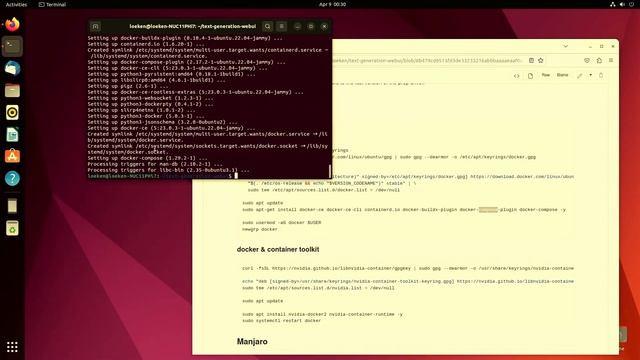Launch LibreOffice Writer from the dock
Image resolution: width=640 pixels, height=360 pixels.
point(12,134)
